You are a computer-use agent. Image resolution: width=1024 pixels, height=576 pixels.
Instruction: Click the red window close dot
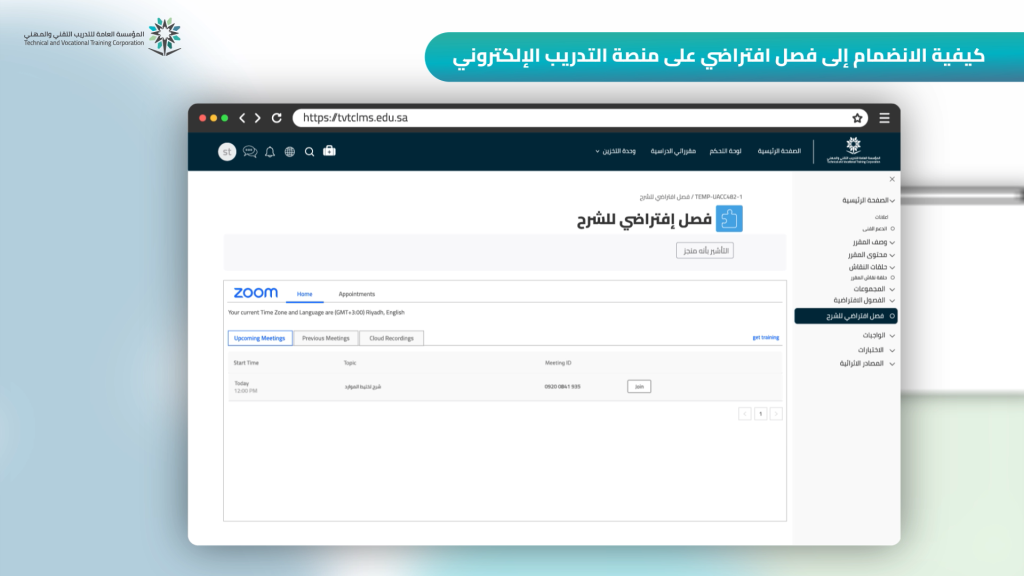tap(202, 118)
